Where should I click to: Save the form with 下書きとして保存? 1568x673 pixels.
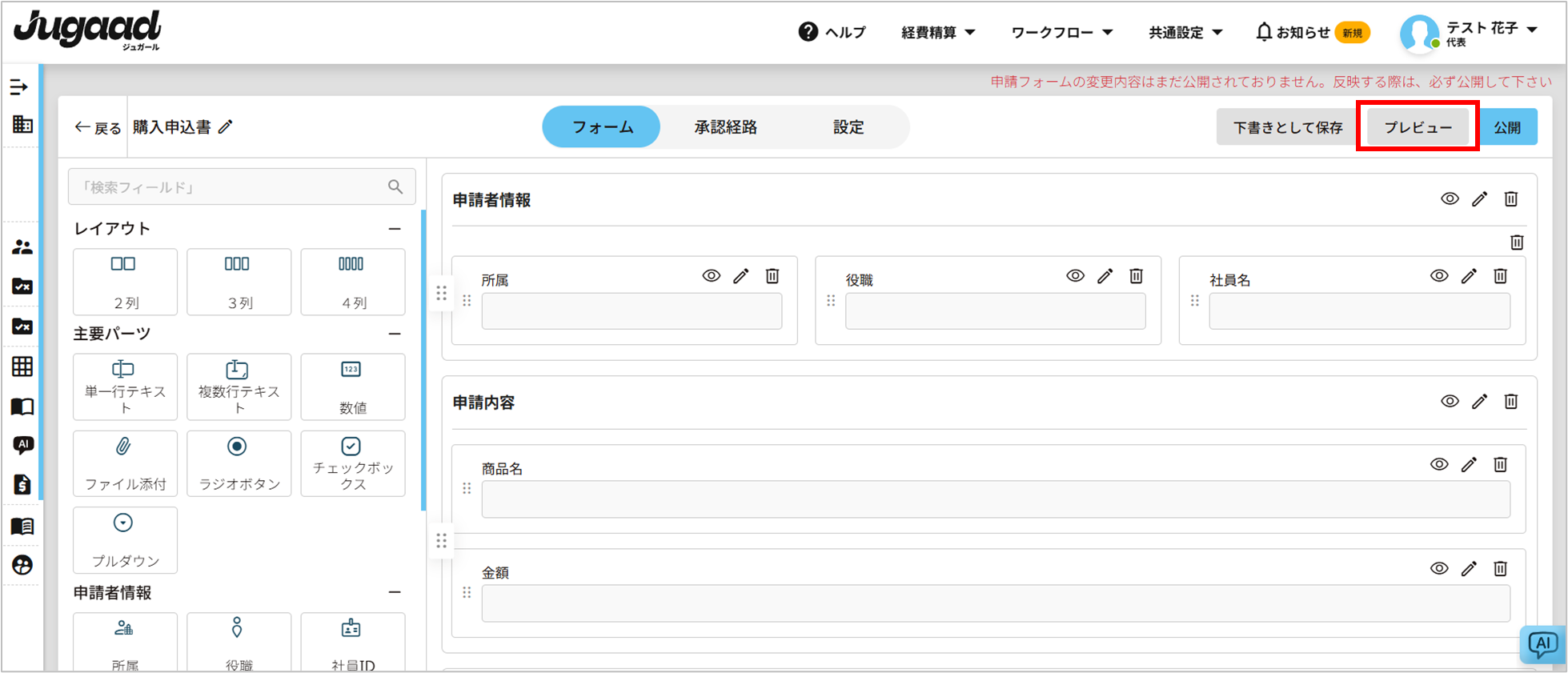tap(1287, 127)
